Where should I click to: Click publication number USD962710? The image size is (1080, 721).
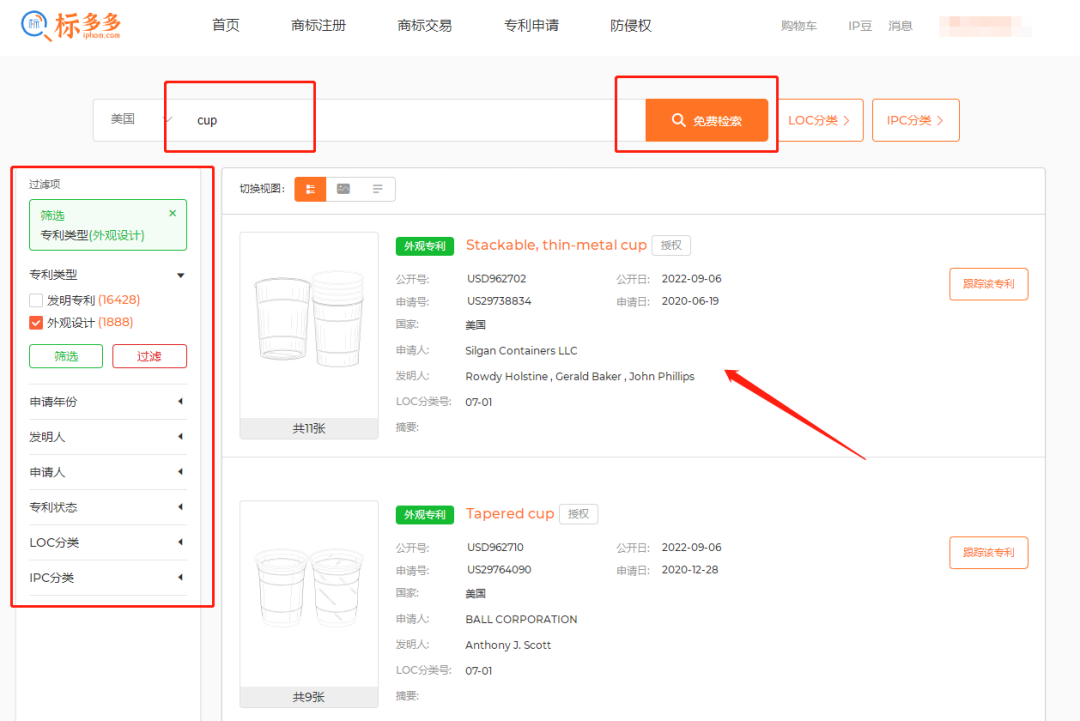pyautogui.click(x=495, y=547)
